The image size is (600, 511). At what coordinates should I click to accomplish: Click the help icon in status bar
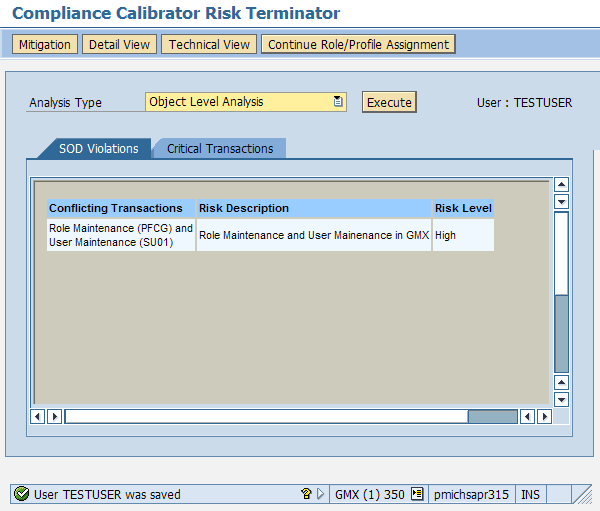click(x=306, y=494)
